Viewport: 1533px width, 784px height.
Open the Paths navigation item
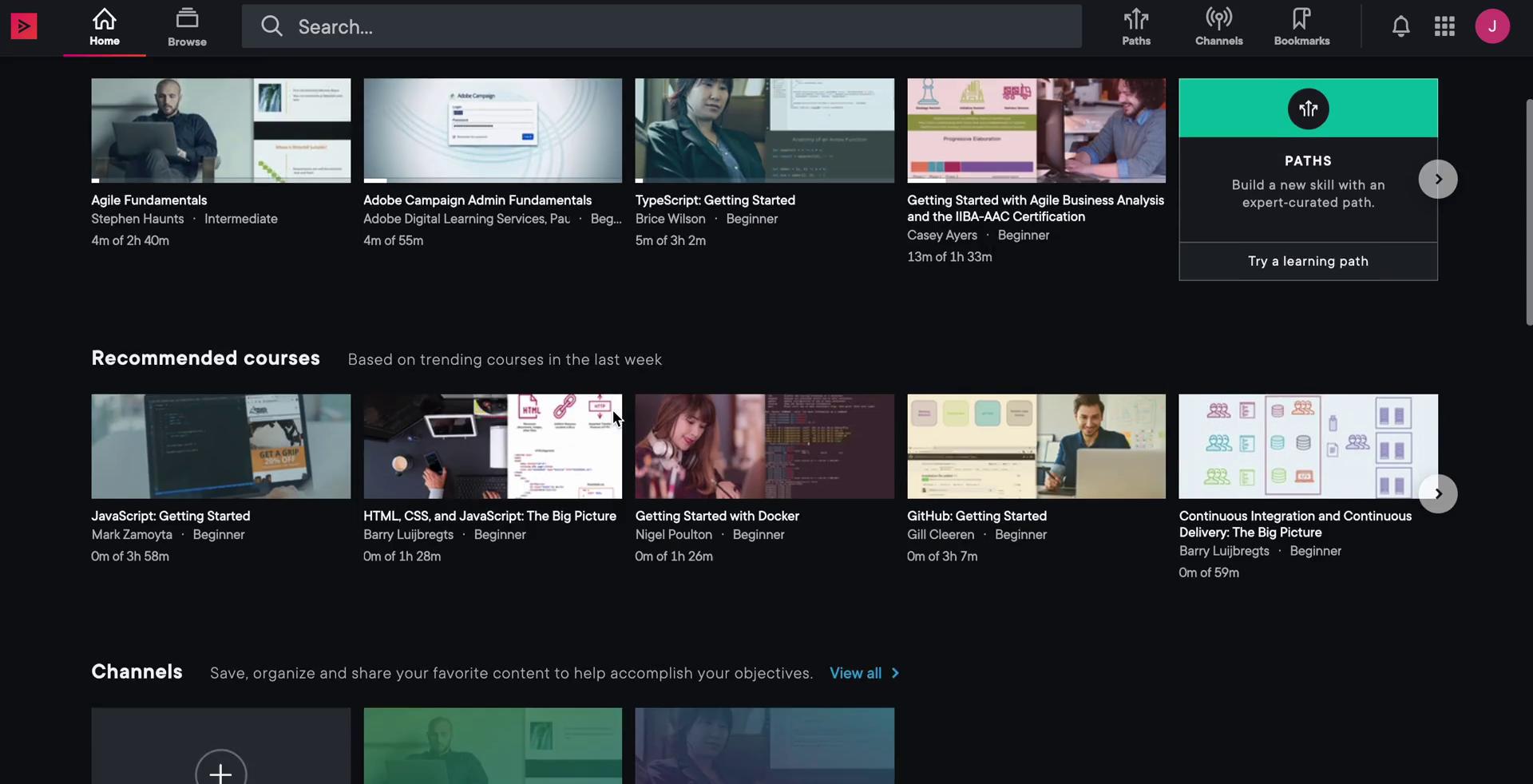click(x=1136, y=27)
